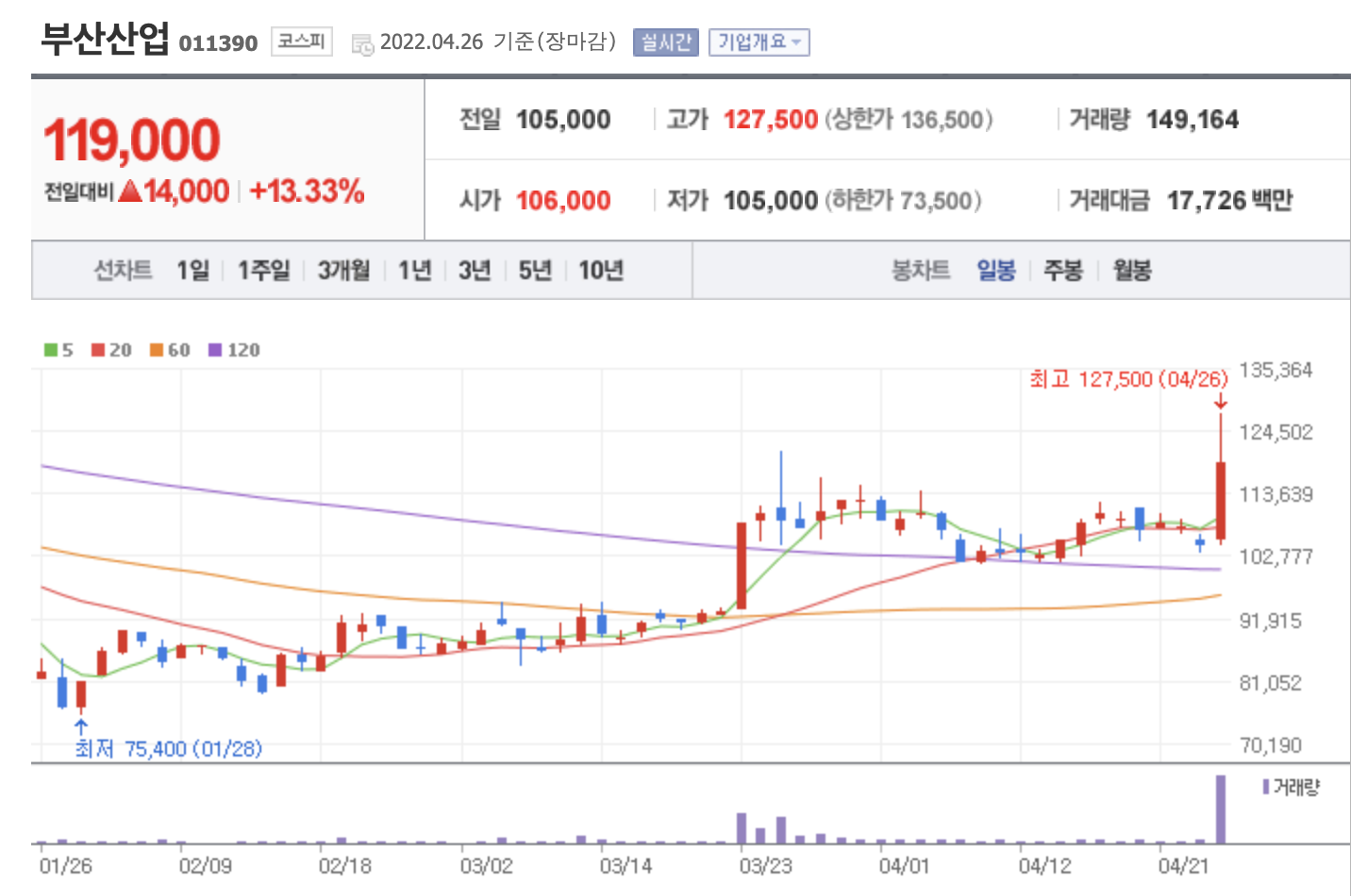The width and height of the screenshot is (1351, 896).
Task: Click the 70,190 price axis label
Action: [1270, 746]
